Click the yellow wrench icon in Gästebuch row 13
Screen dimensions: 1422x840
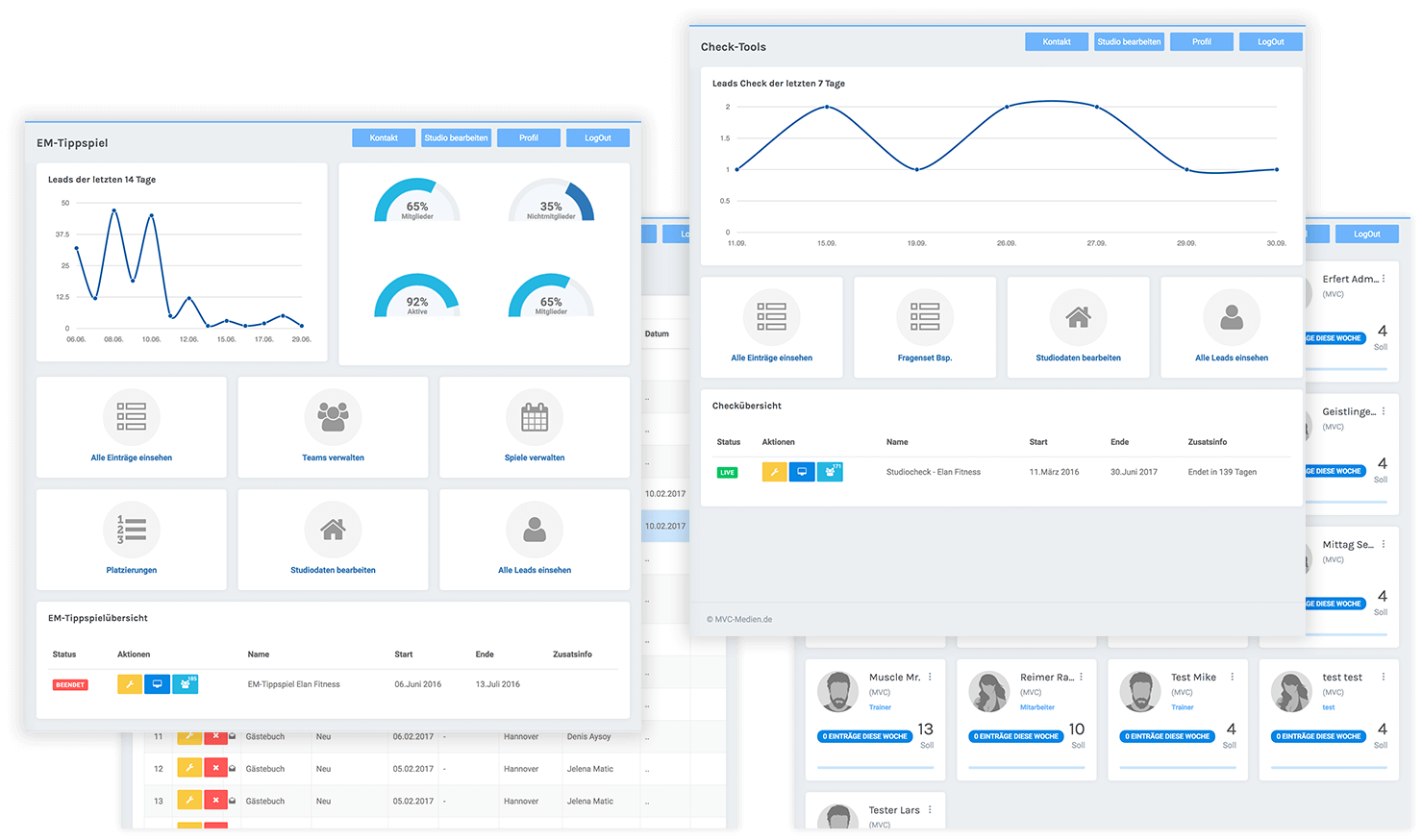click(189, 801)
